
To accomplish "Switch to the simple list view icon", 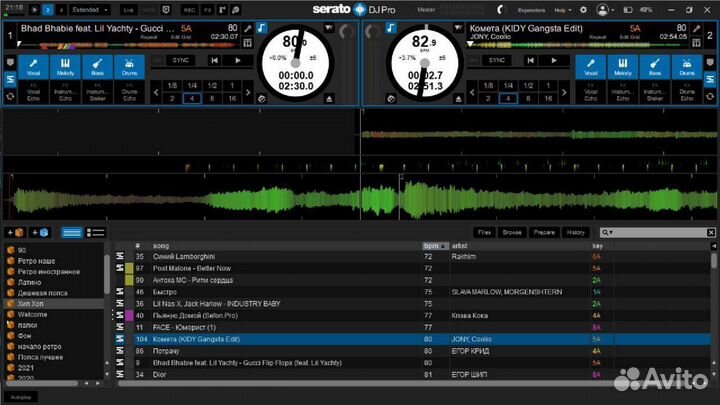I will 72,233.
